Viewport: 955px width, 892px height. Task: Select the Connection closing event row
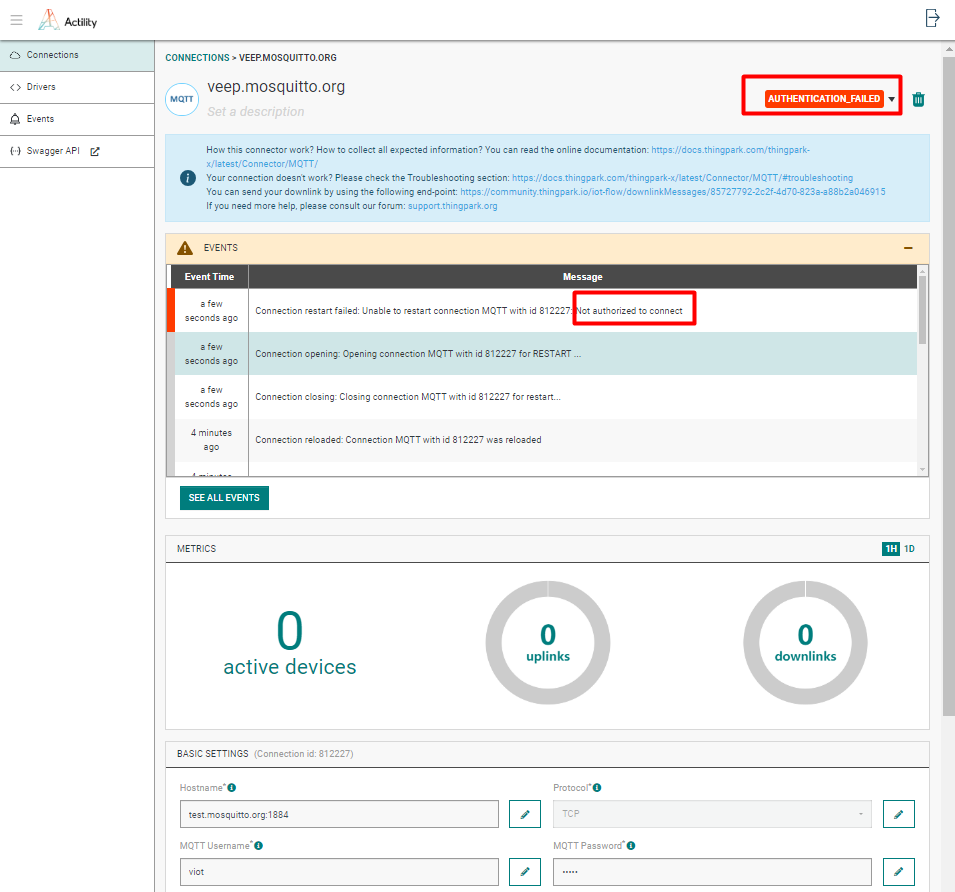point(542,397)
